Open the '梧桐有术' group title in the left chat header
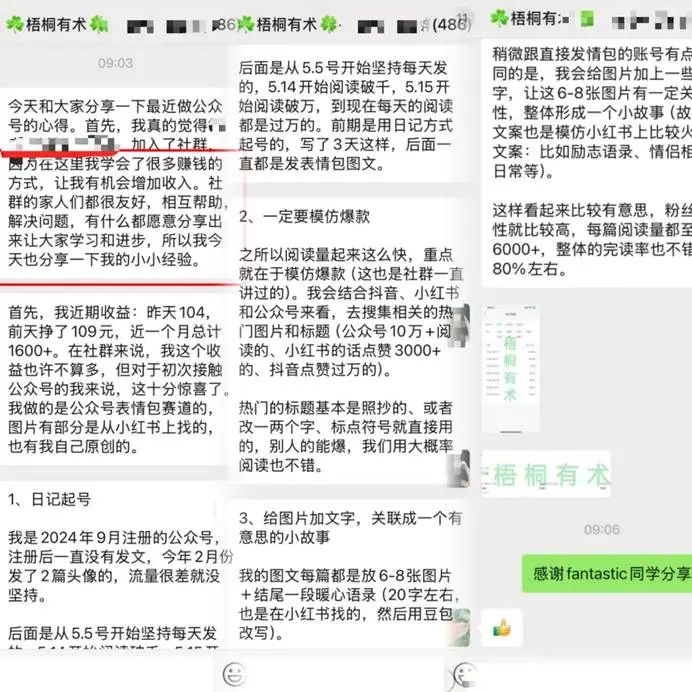692x692 pixels. click(56, 24)
